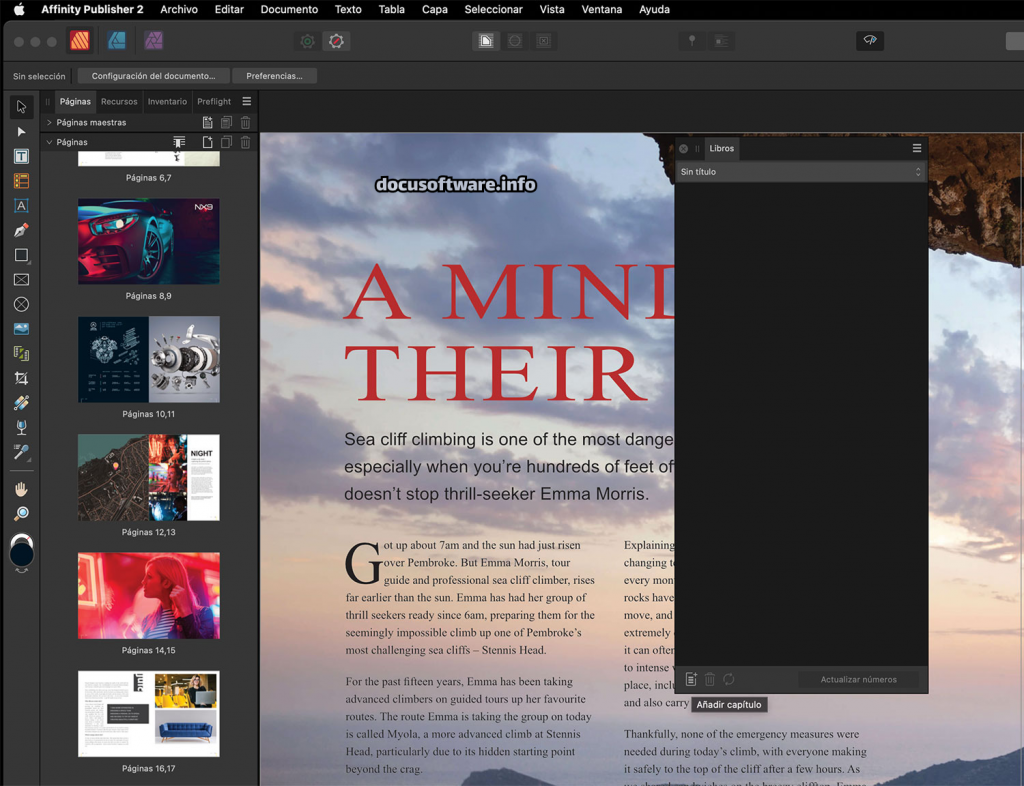Switch to Designer Persona icon
This screenshot has width=1024, height=786.
coord(117,41)
